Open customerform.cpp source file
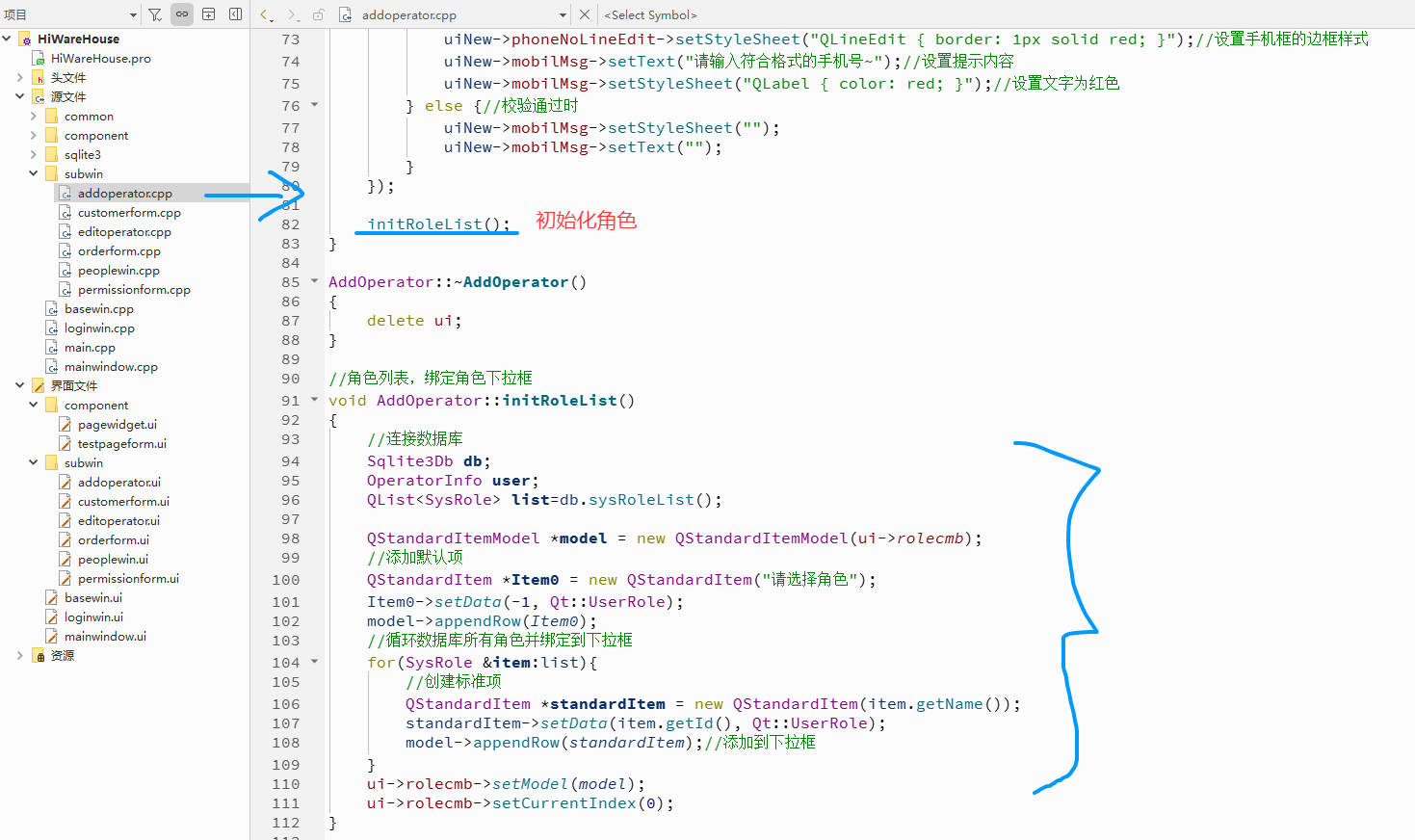This screenshot has width=1415, height=840. (x=129, y=212)
